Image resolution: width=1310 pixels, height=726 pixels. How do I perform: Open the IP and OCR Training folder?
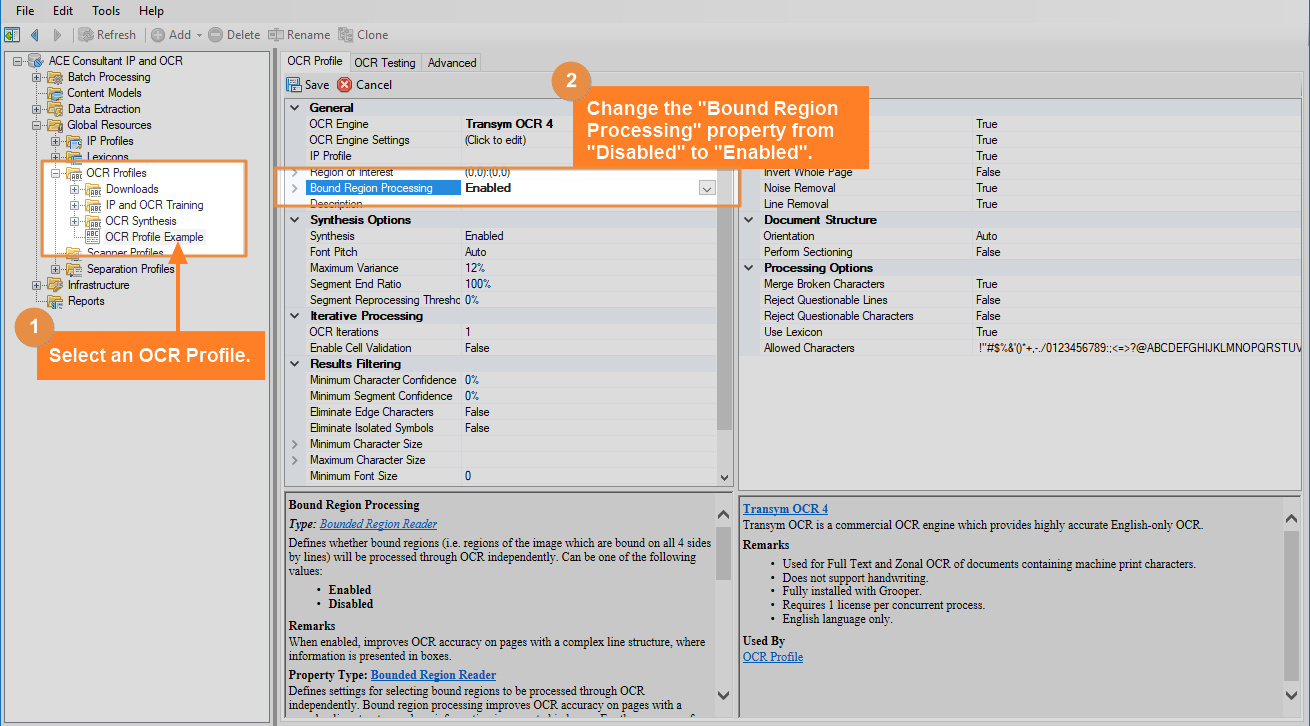154,205
